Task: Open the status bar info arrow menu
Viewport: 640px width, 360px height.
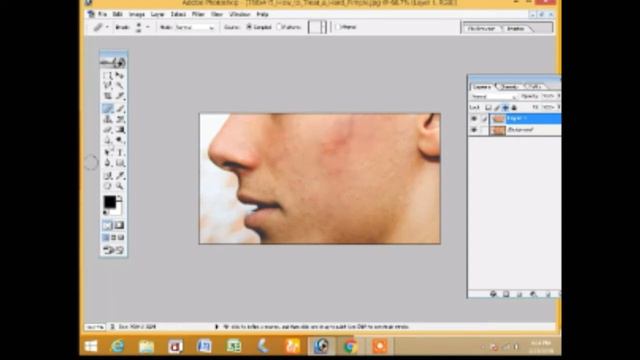Action: click(x=217, y=327)
